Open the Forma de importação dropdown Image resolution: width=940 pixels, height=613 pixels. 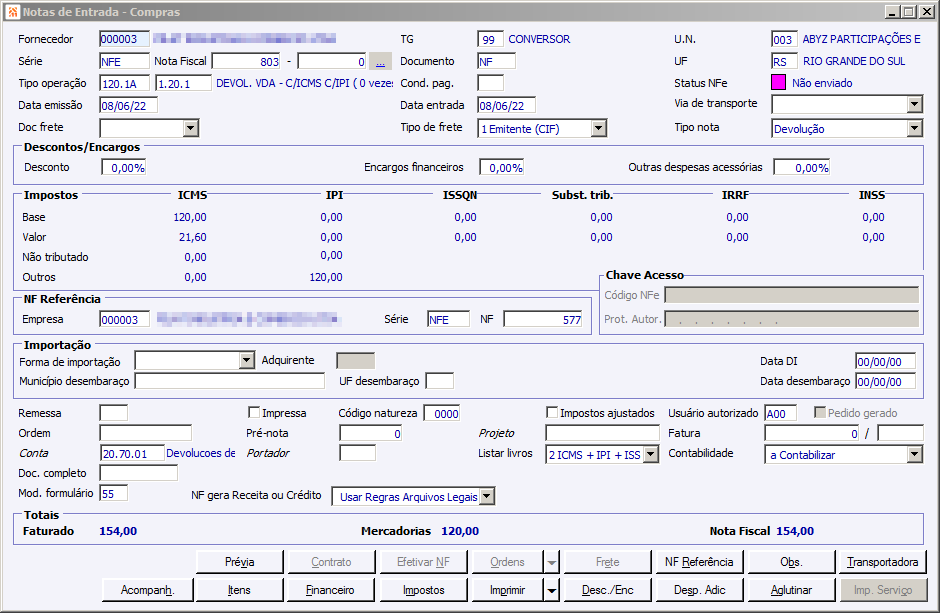247,361
